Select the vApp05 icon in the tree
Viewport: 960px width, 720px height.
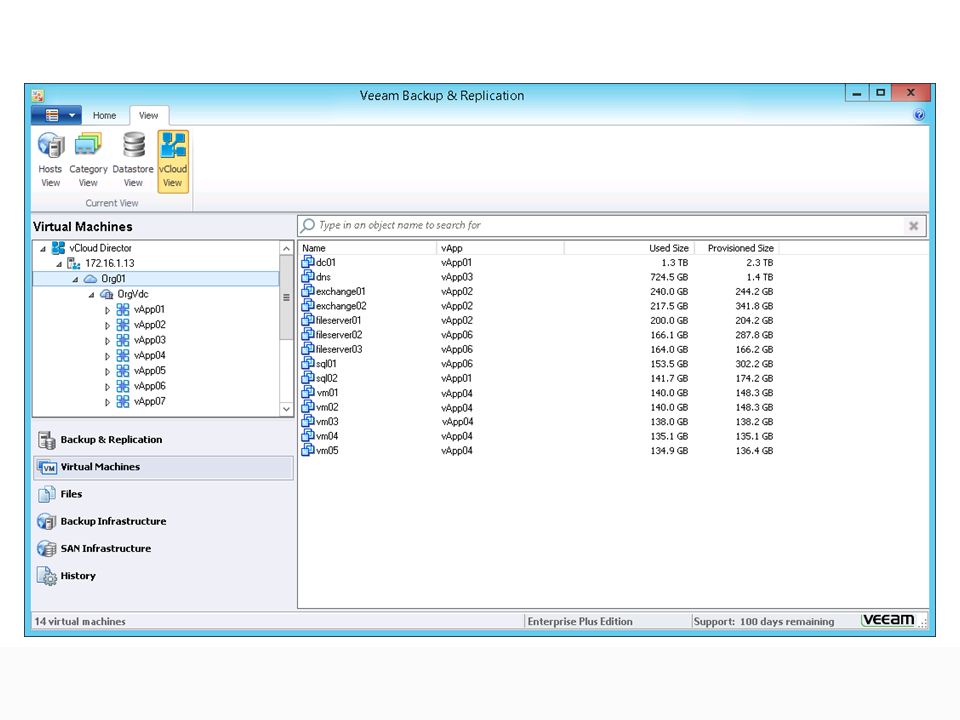coord(123,370)
